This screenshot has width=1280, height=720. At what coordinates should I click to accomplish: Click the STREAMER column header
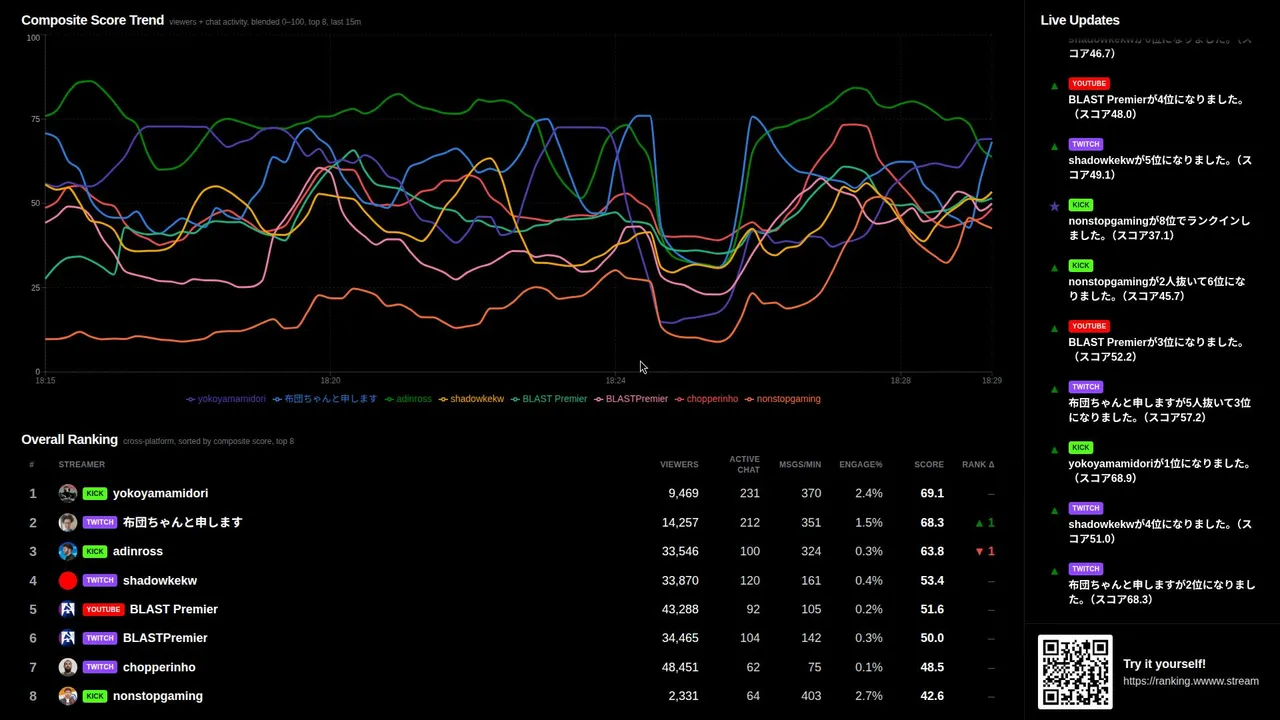point(82,464)
